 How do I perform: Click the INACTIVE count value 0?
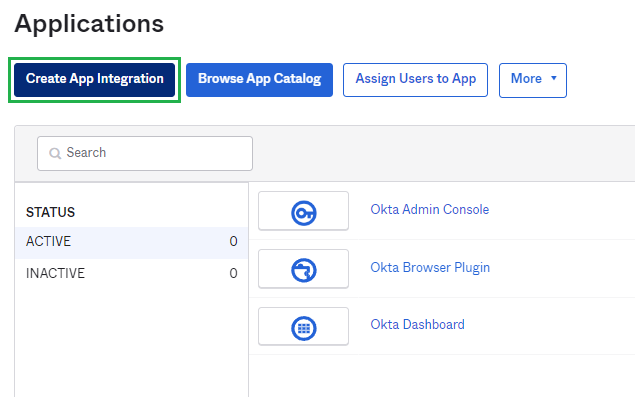click(233, 273)
